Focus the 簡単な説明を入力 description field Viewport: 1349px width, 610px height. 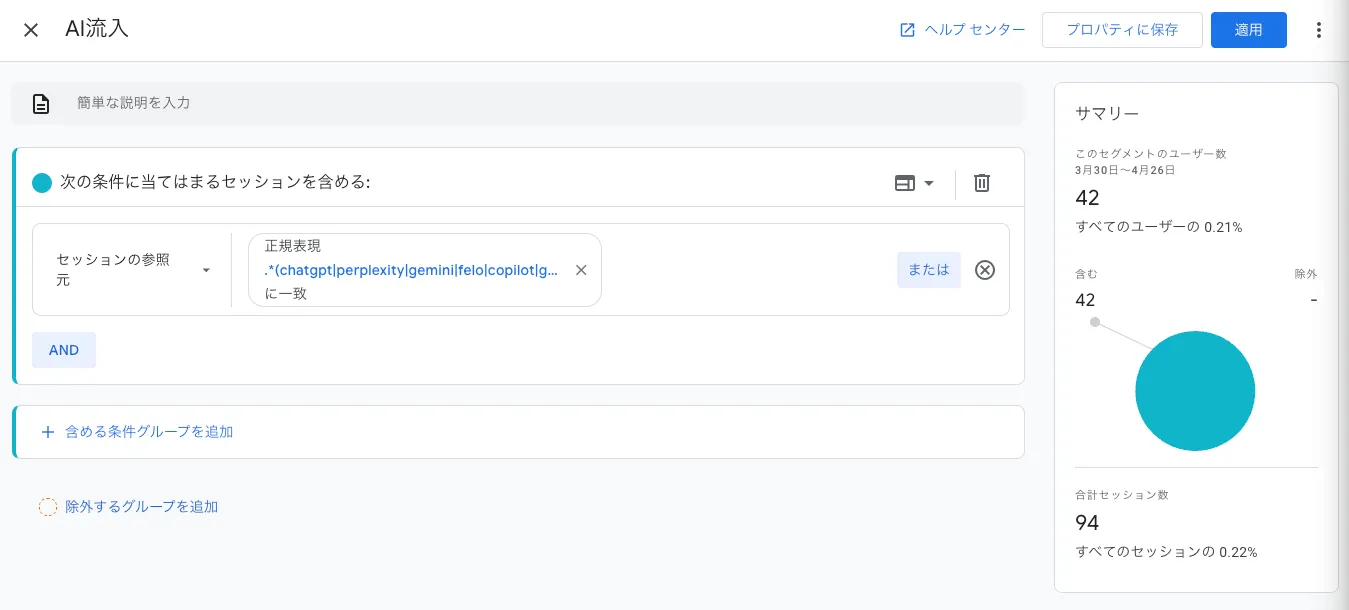pyautogui.click(x=540, y=103)
